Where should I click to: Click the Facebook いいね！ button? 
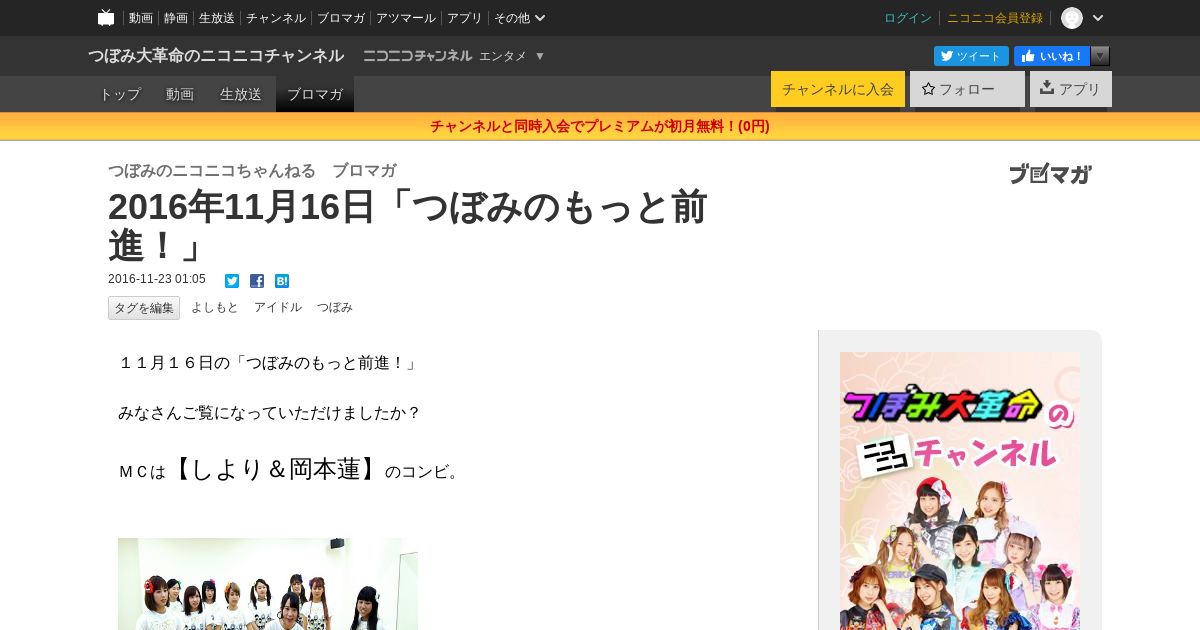[x=1052, y=56]
